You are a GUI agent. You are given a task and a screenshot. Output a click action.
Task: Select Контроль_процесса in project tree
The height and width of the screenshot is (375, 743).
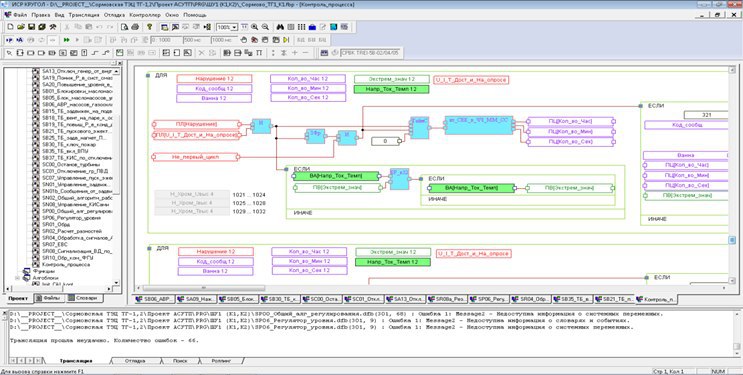coord(66,265)
